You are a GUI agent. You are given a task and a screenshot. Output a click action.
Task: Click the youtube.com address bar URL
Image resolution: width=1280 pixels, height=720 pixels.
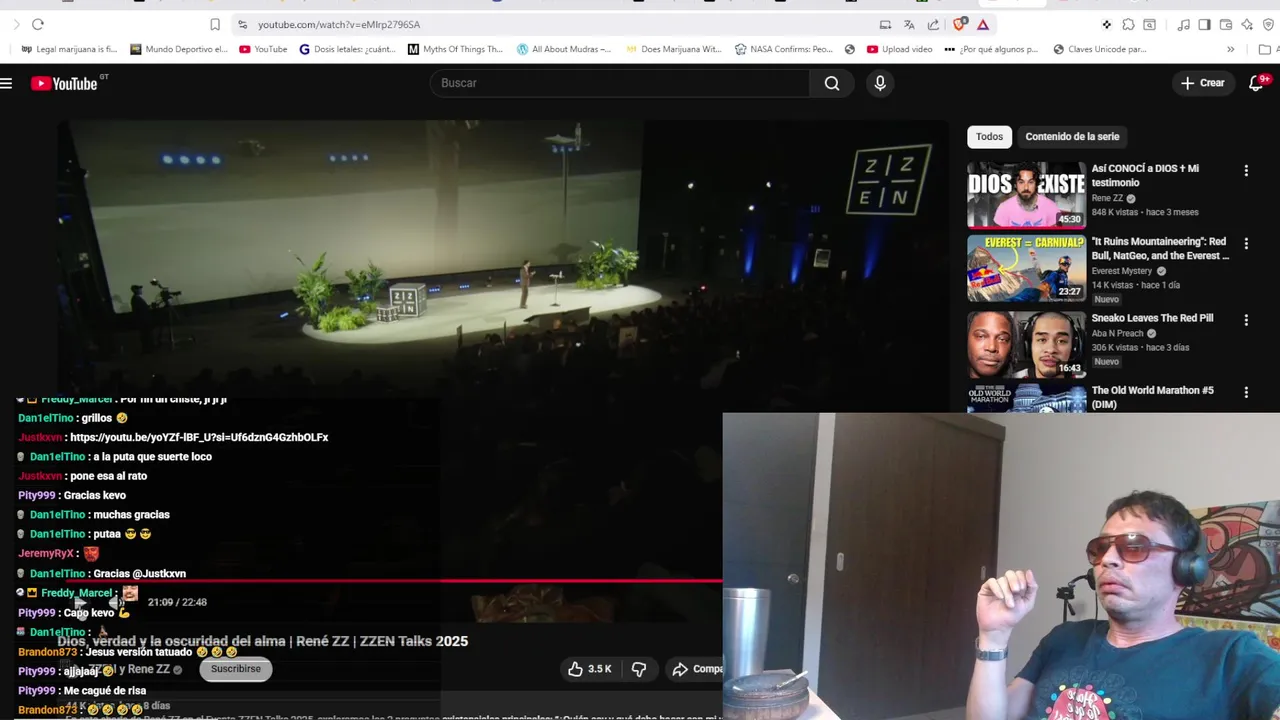(339, 24)
